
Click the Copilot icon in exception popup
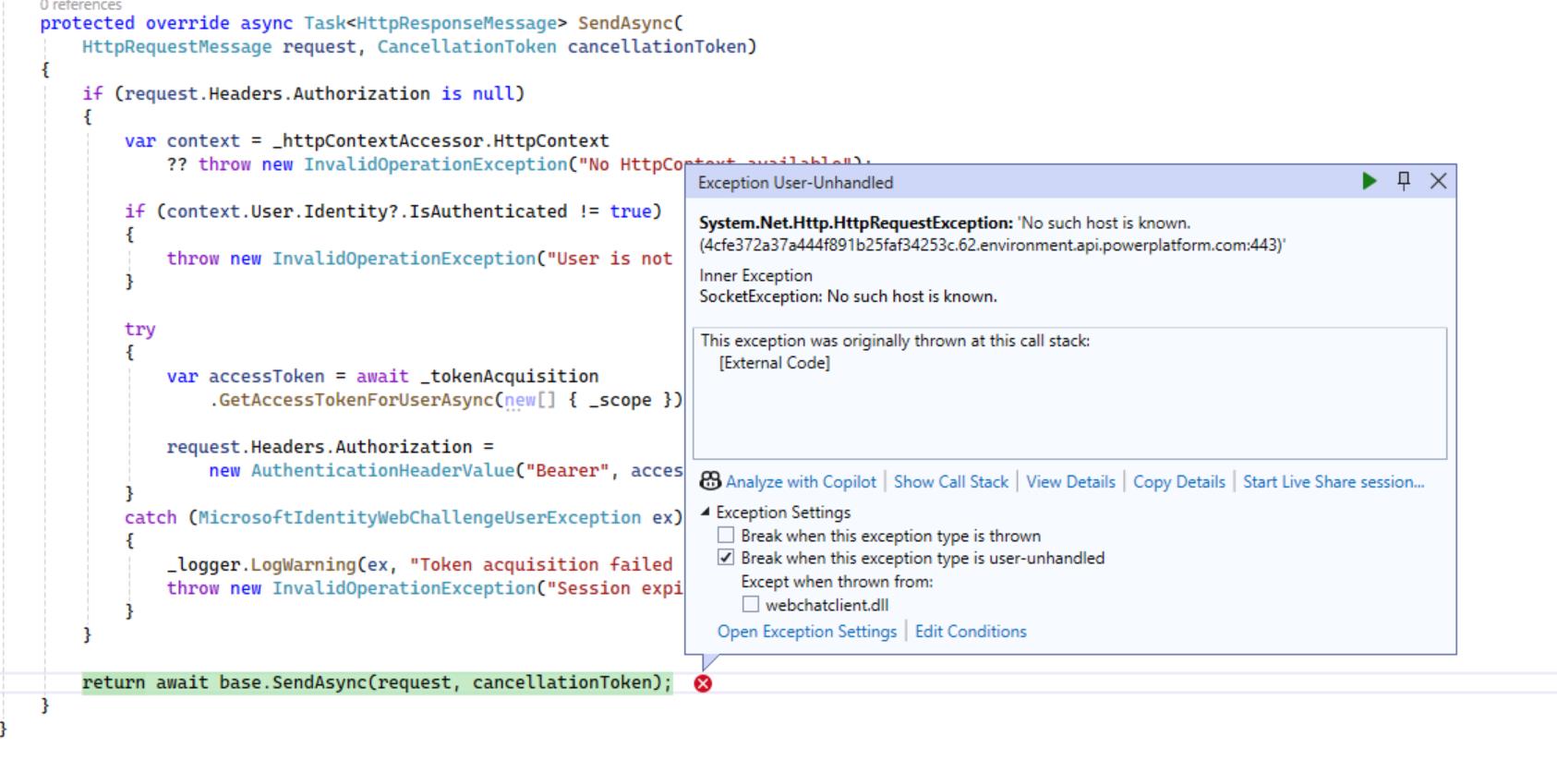click(x=710, y=481)
